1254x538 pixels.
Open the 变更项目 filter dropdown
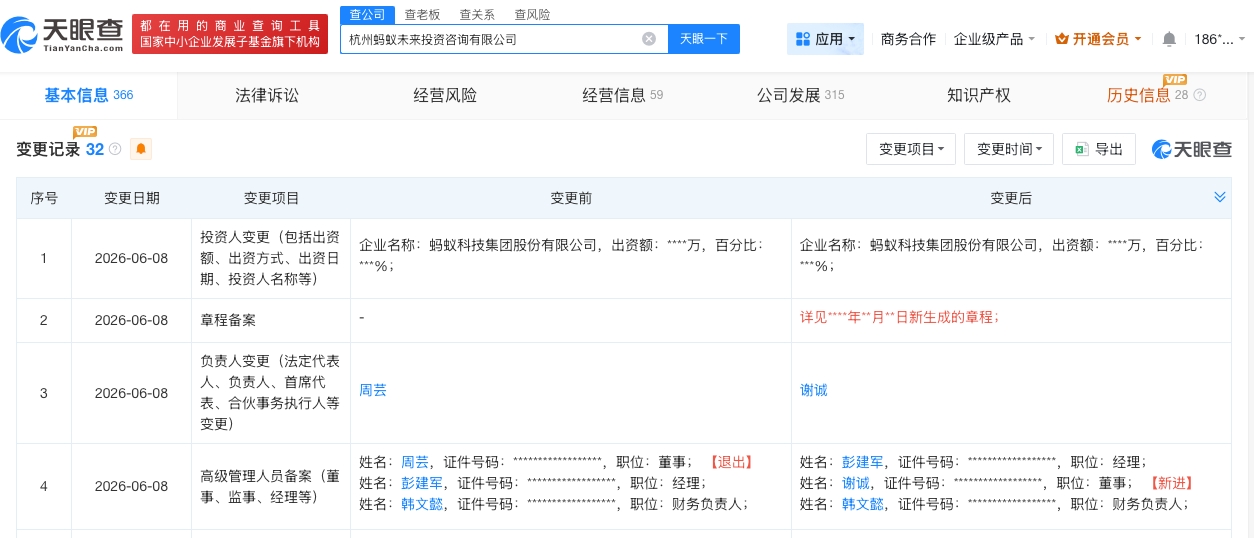pyautogui.click(x=911, y=149)
